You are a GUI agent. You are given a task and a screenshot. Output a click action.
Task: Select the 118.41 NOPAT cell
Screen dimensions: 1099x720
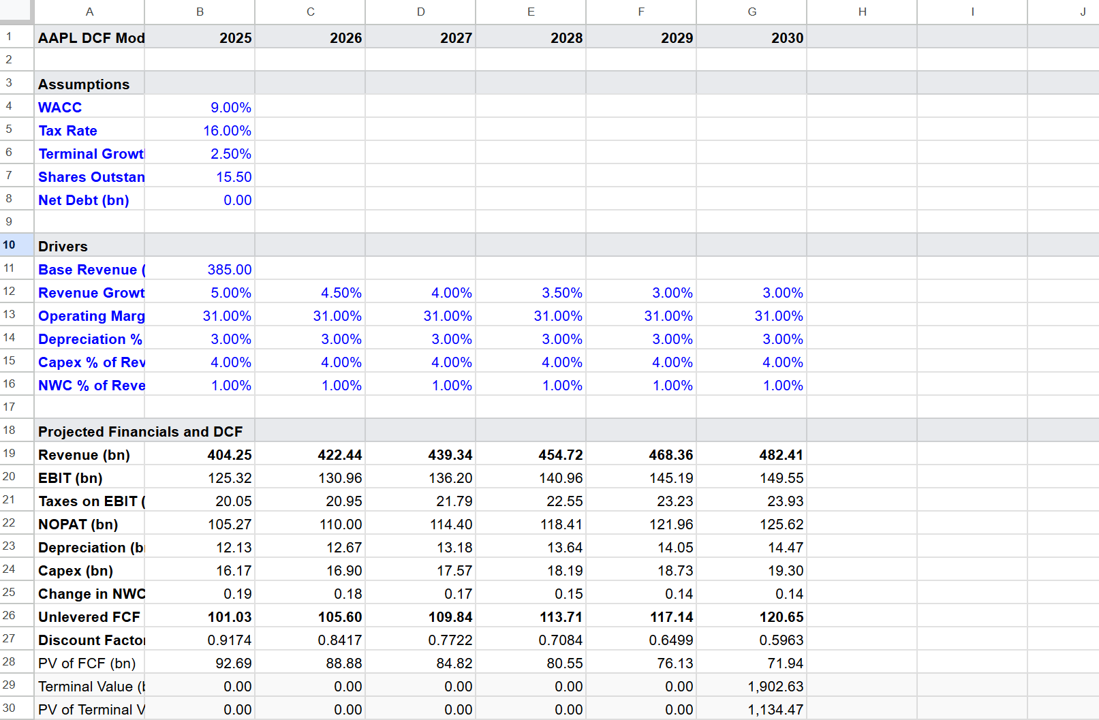pyautogui.click(x=531, y=524)
